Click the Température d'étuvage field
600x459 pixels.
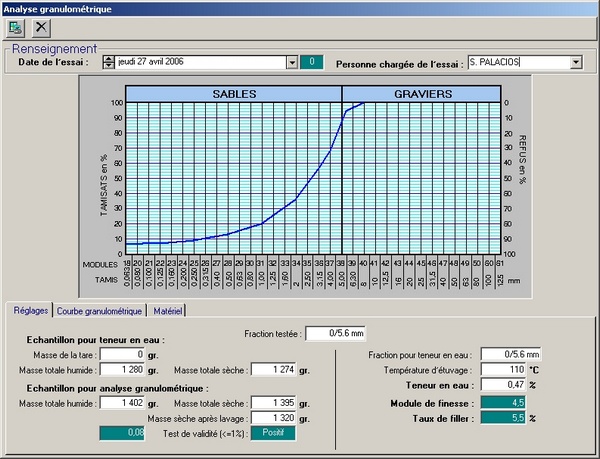(511, 369)
